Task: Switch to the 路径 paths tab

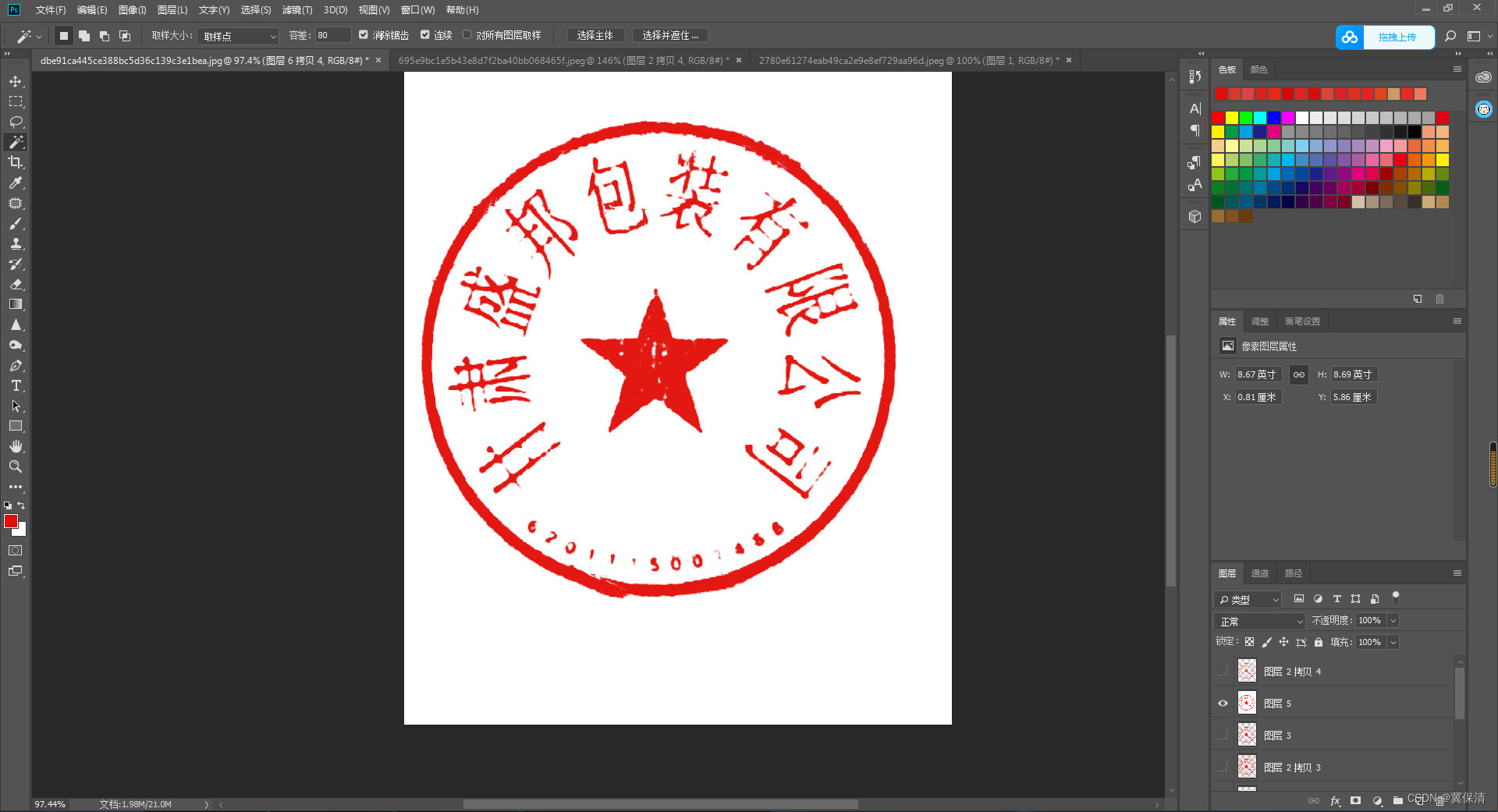Action: pos(1294,573)
